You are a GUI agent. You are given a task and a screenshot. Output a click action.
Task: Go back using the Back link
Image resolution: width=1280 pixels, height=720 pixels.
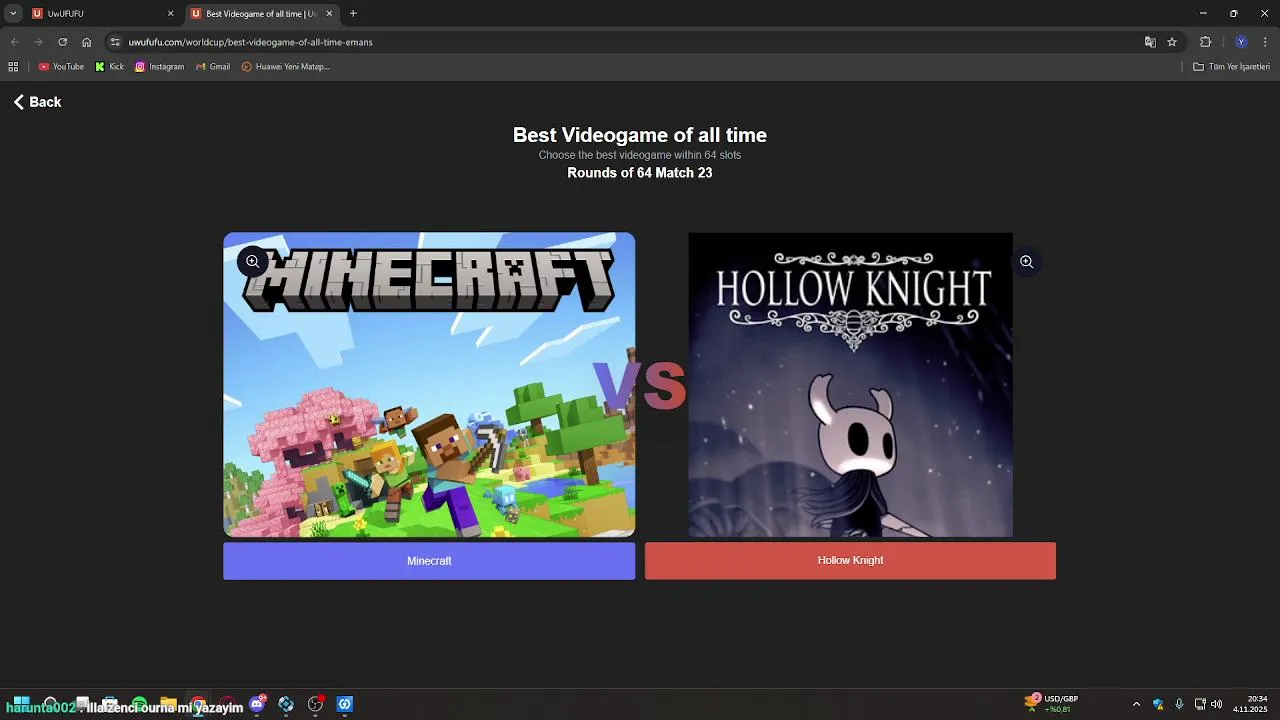pyautogui.click(x=37, y=102)
